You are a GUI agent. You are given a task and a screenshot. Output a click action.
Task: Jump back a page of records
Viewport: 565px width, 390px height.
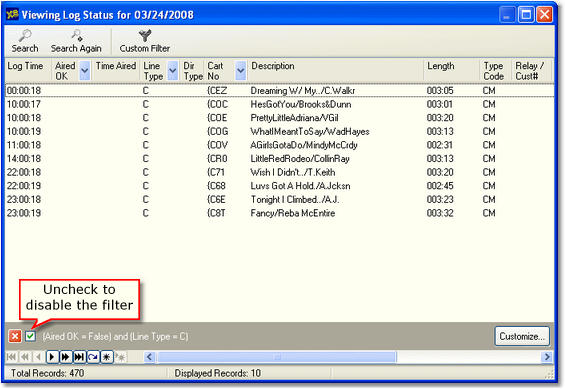[25, 357]
